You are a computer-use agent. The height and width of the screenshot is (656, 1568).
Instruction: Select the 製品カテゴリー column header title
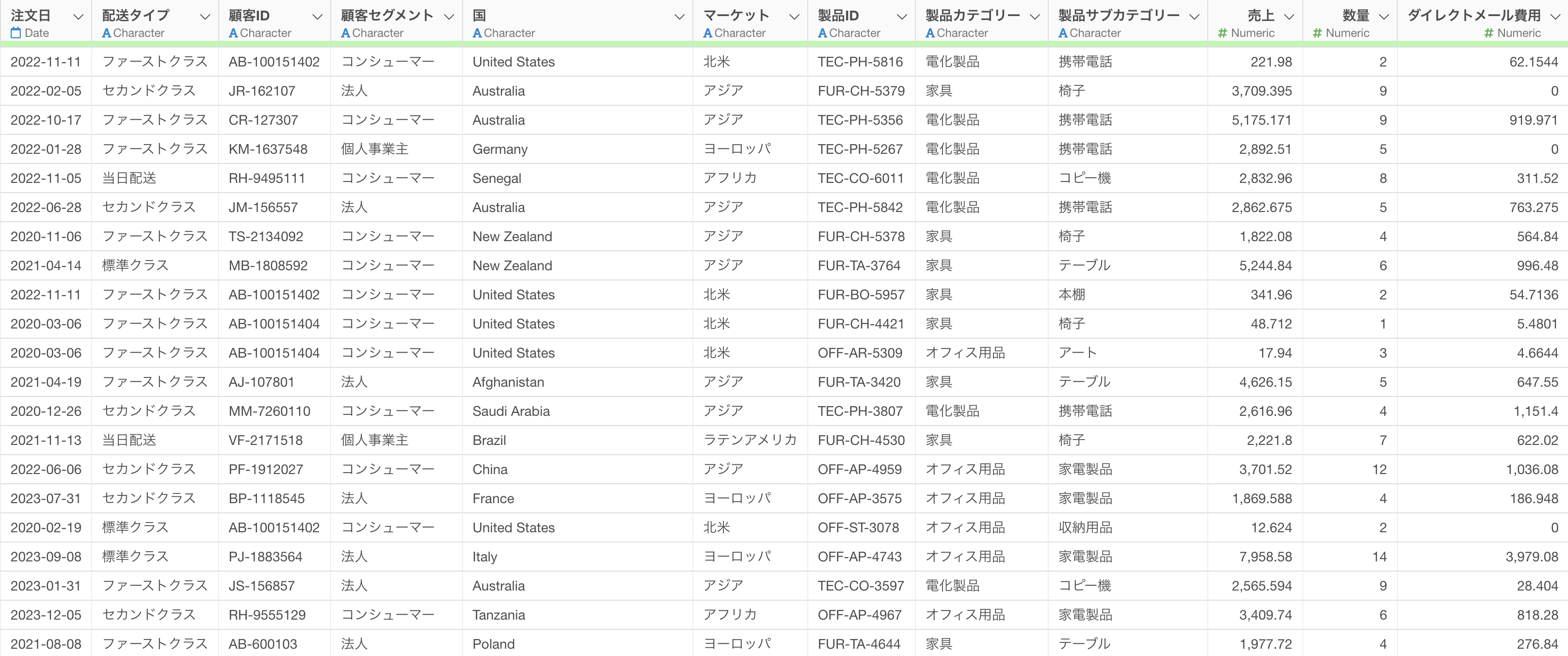click(973, 15)
